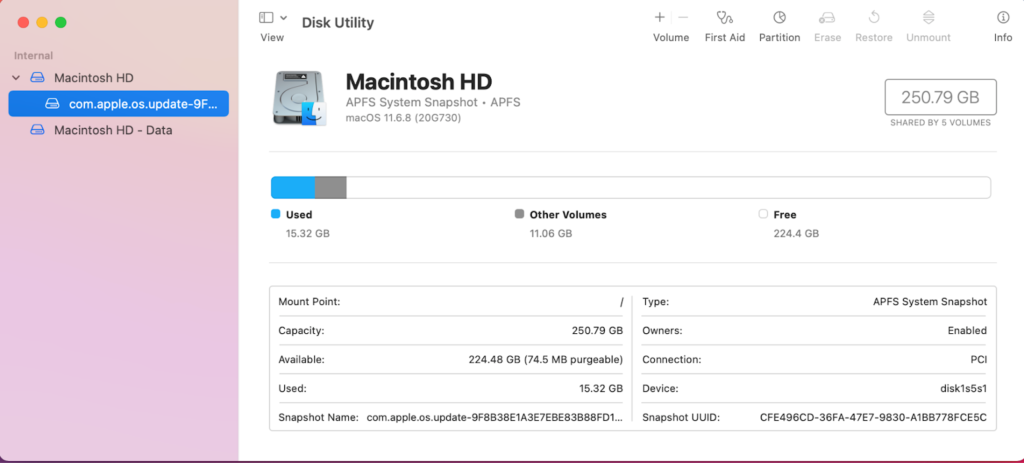Remove volume with the minus icon

coord(683,18)
